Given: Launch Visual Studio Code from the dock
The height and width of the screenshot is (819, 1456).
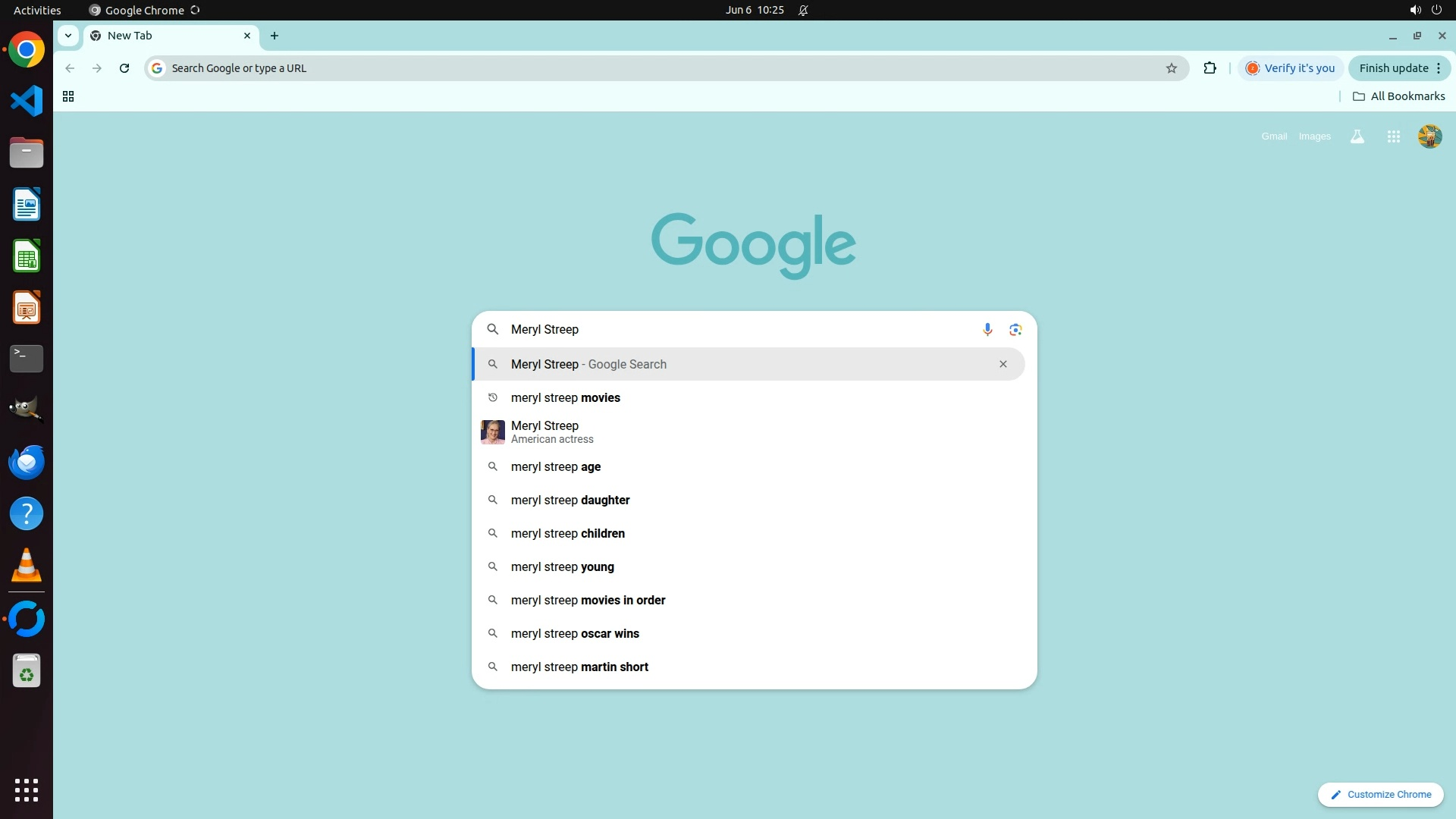Looking at the screenshot, I should click(27, 101).
